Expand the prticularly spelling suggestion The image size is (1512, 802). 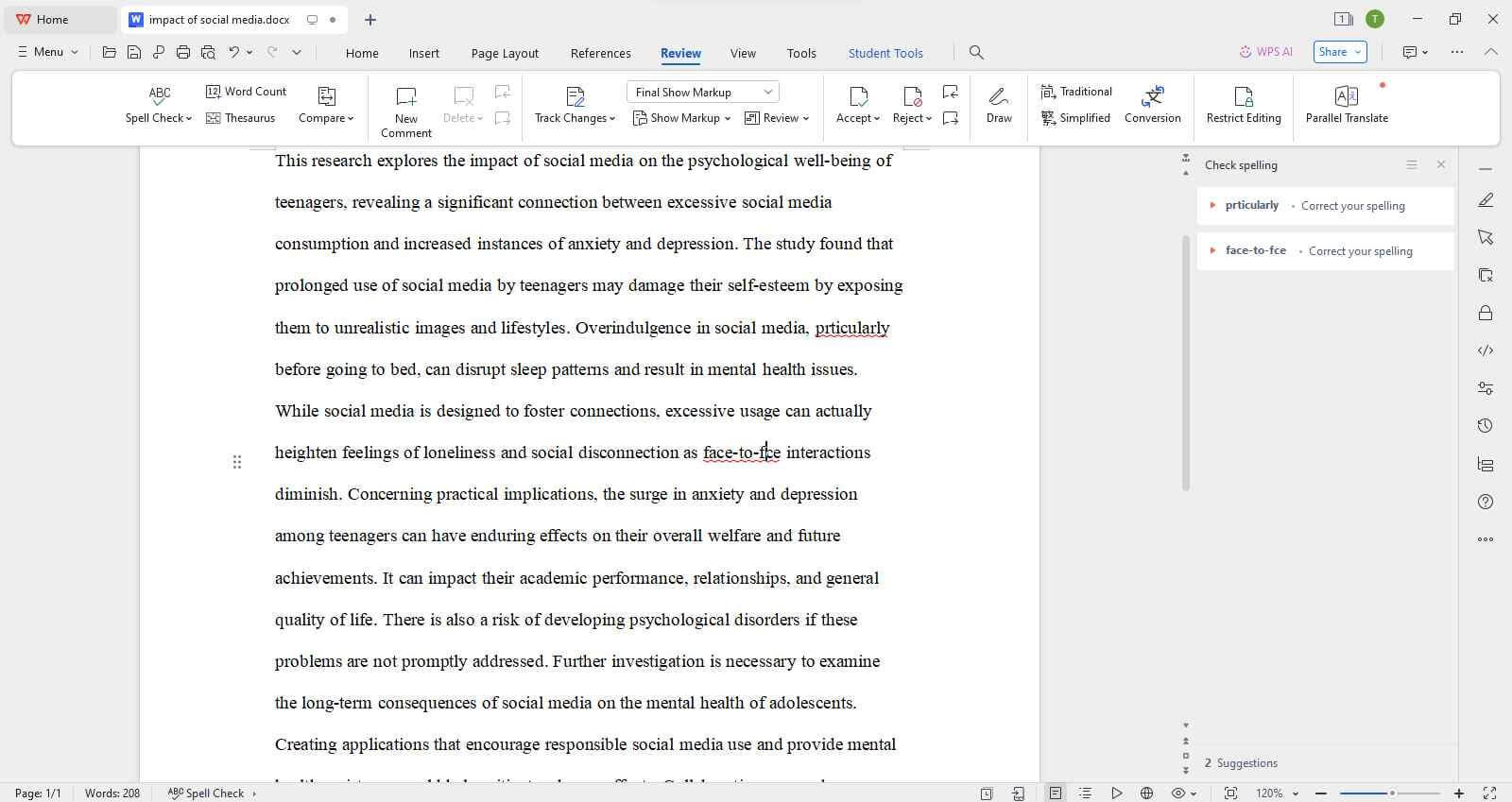click(1212, 205)
